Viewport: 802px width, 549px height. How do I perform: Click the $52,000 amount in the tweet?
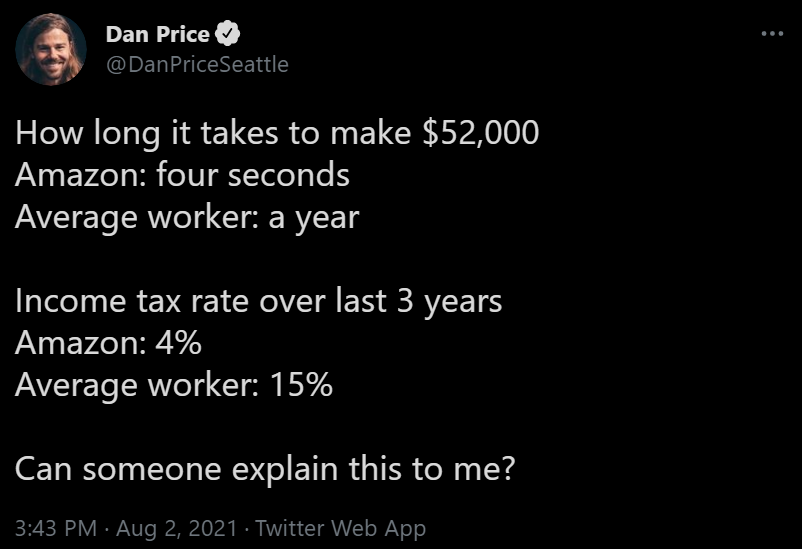pyautogui.click(x=481, y=133)
